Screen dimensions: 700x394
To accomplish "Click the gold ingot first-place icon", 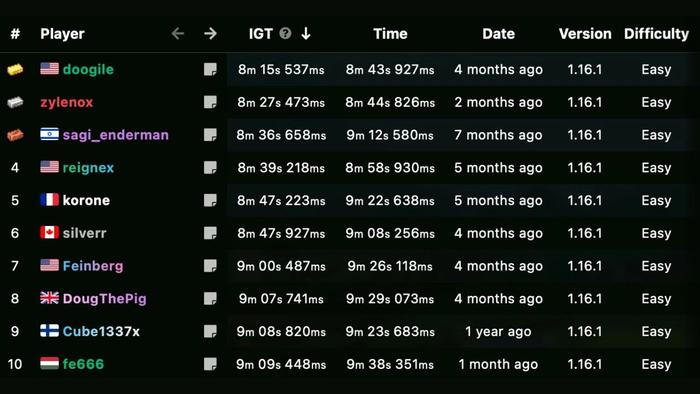I will click(x=15, y=70).
